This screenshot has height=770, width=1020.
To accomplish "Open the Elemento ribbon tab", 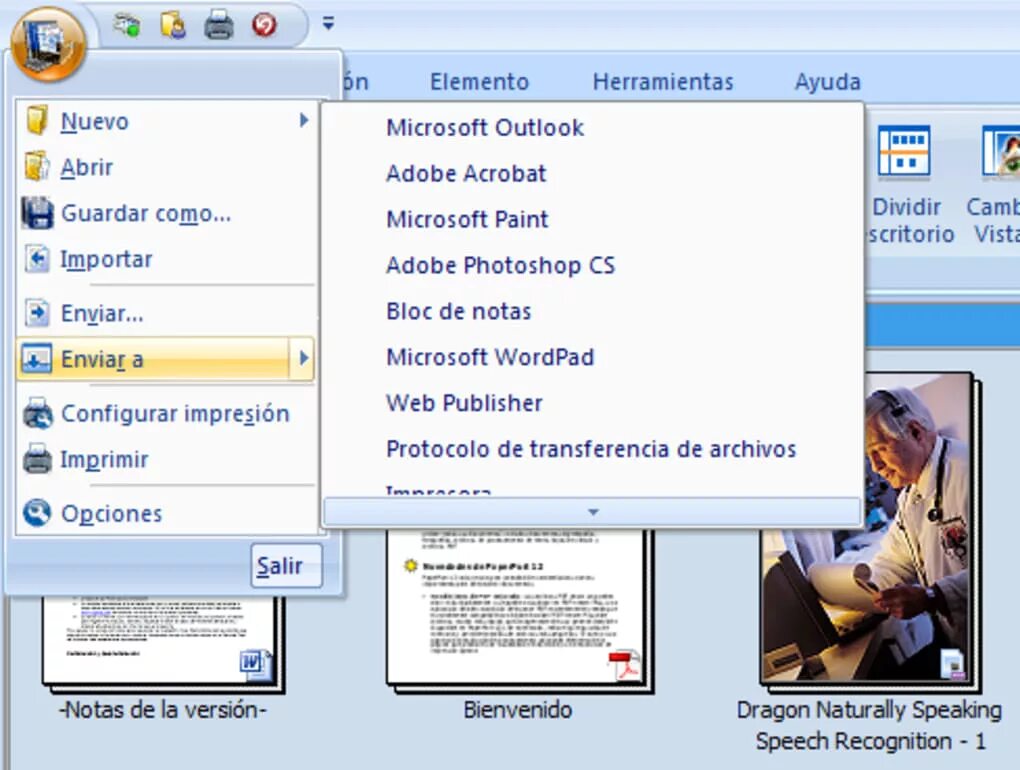I will tap(479, 82).
